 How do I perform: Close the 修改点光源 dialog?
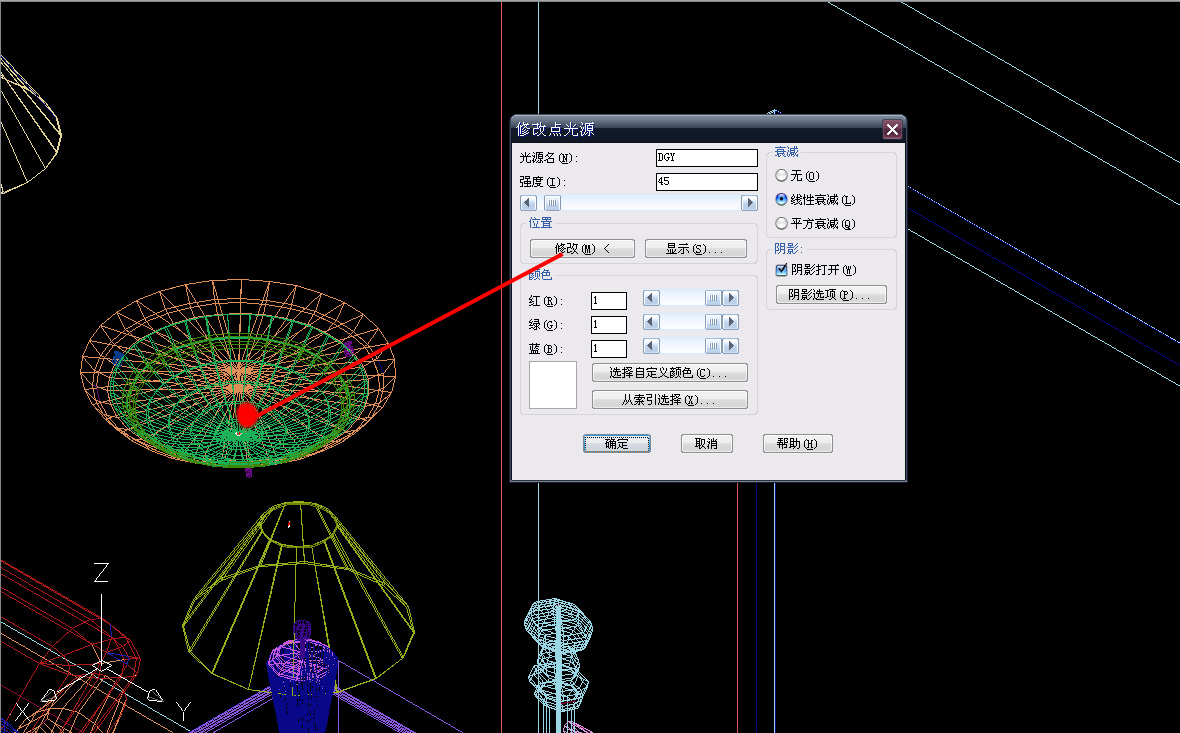coord(892,129)
